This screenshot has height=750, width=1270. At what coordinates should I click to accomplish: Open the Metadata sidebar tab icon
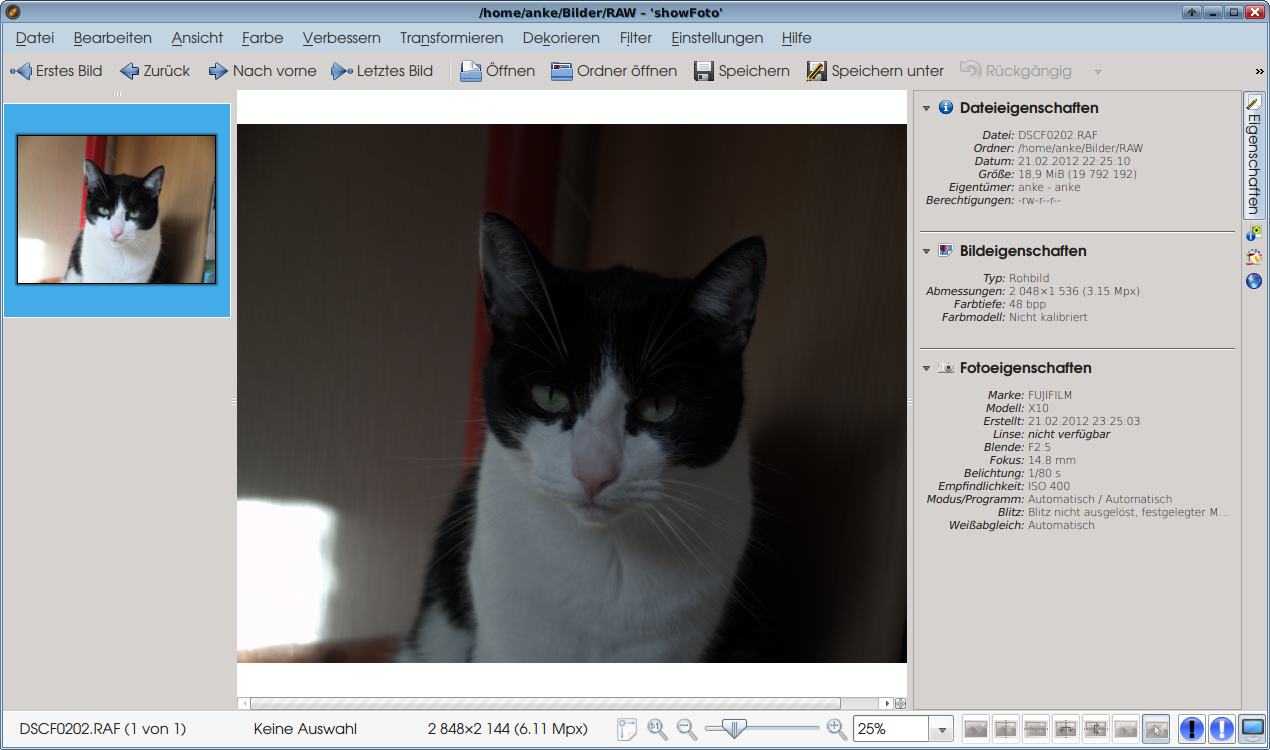tap(1253, 234)
